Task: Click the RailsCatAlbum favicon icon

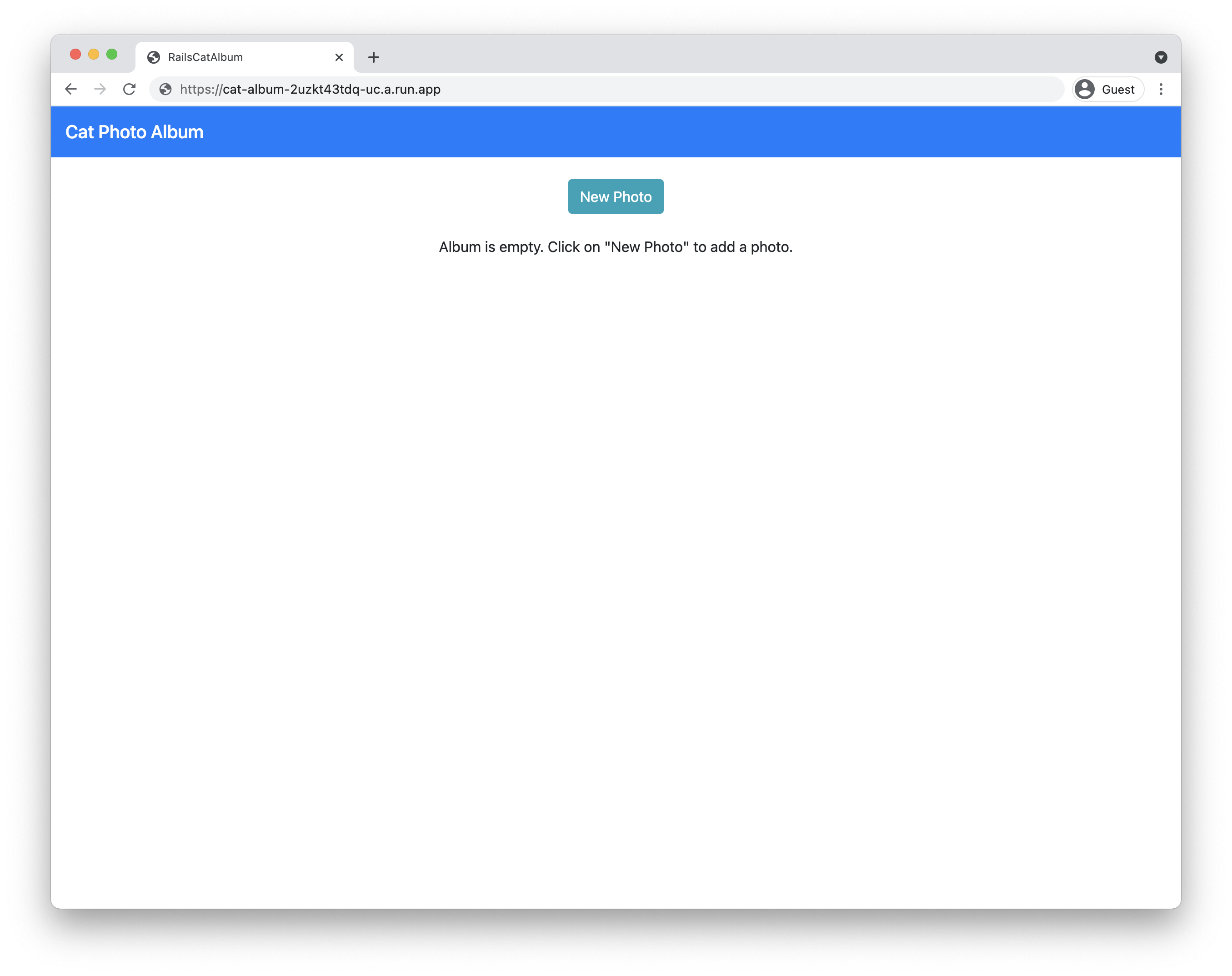Action: 155,57
